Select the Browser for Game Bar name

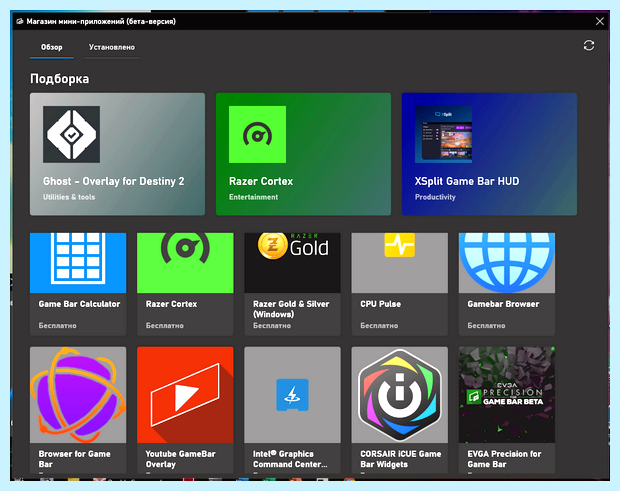74,459
